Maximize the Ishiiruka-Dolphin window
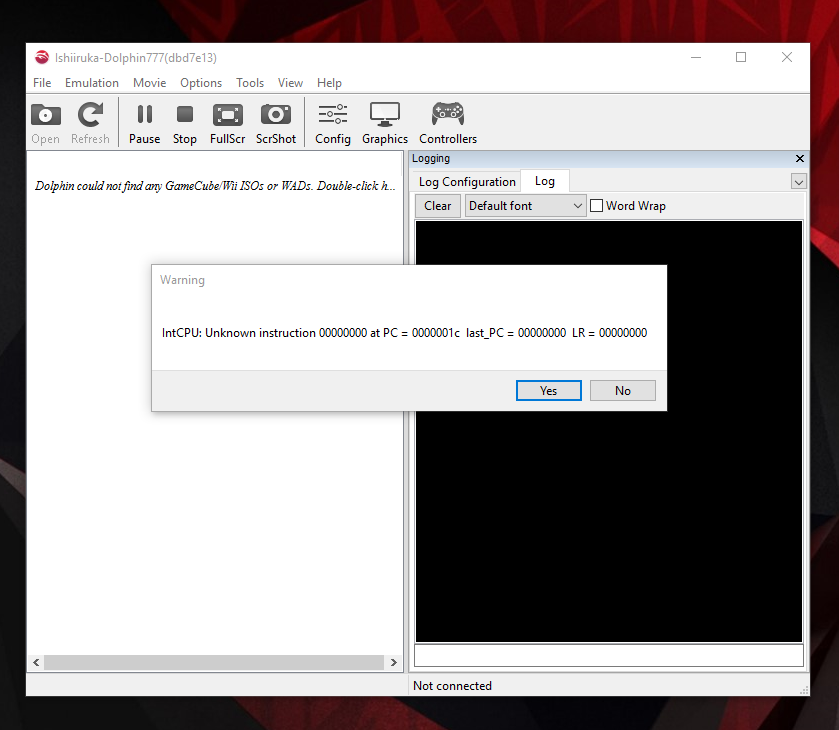The image size is (839, 730). pos(741,57)
